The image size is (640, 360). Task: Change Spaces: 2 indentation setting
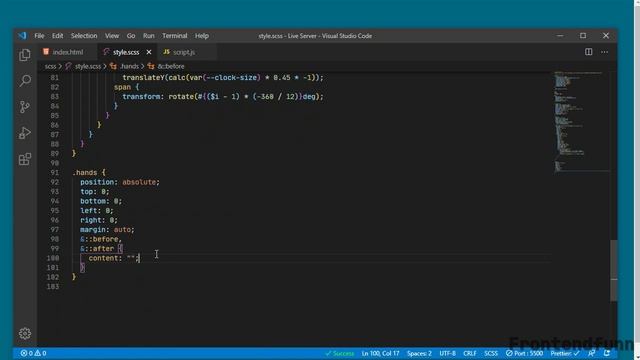419,353
